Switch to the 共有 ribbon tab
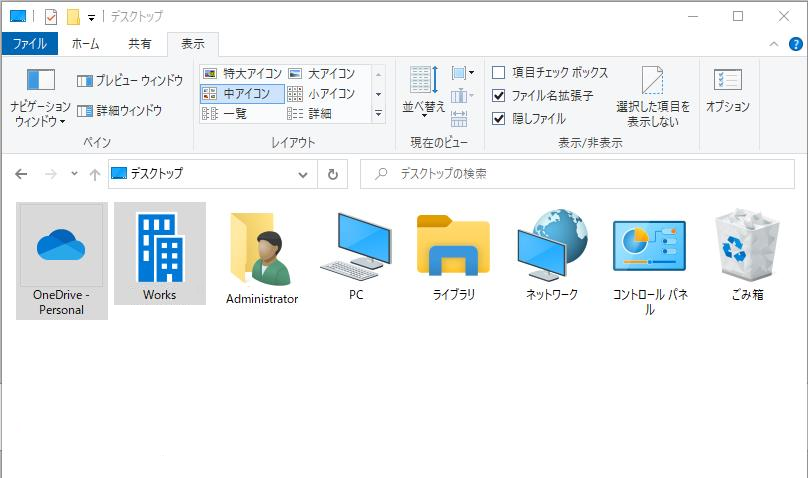 pos(140,44)
